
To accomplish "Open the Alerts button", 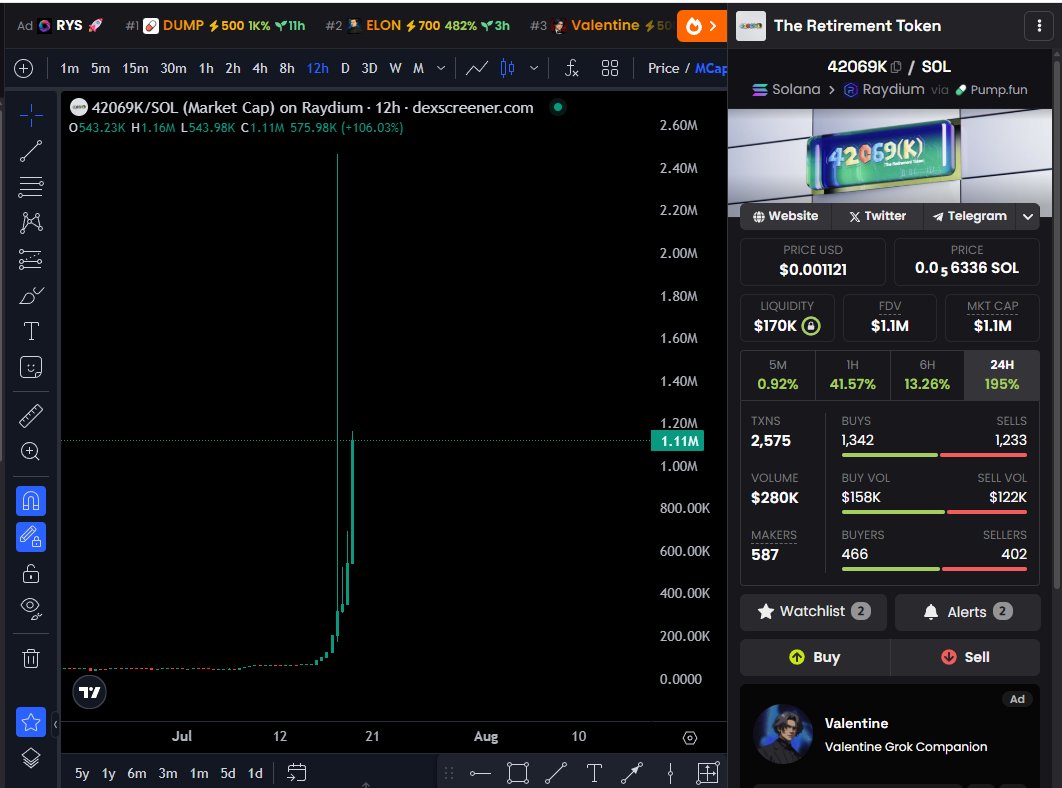I will coord(967,612).
